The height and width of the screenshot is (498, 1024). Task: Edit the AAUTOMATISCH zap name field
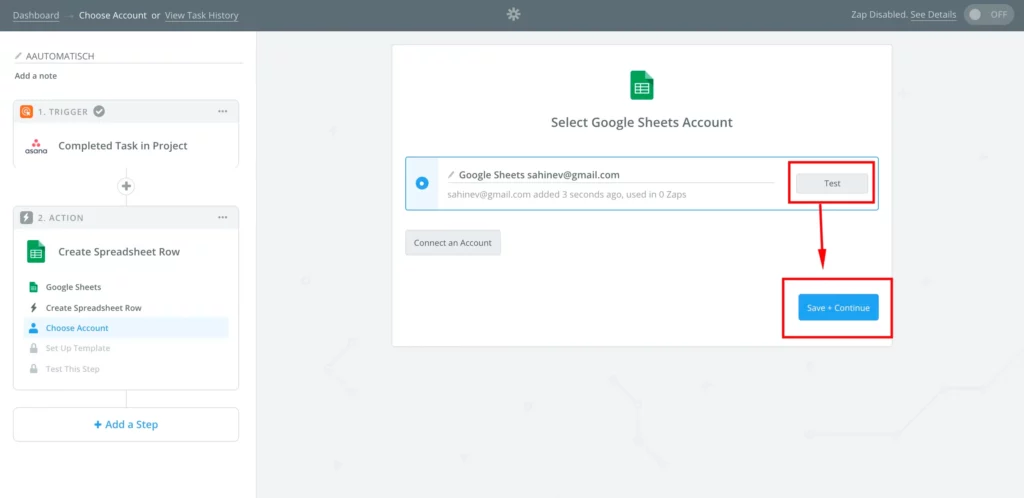(x=128, y=56)
